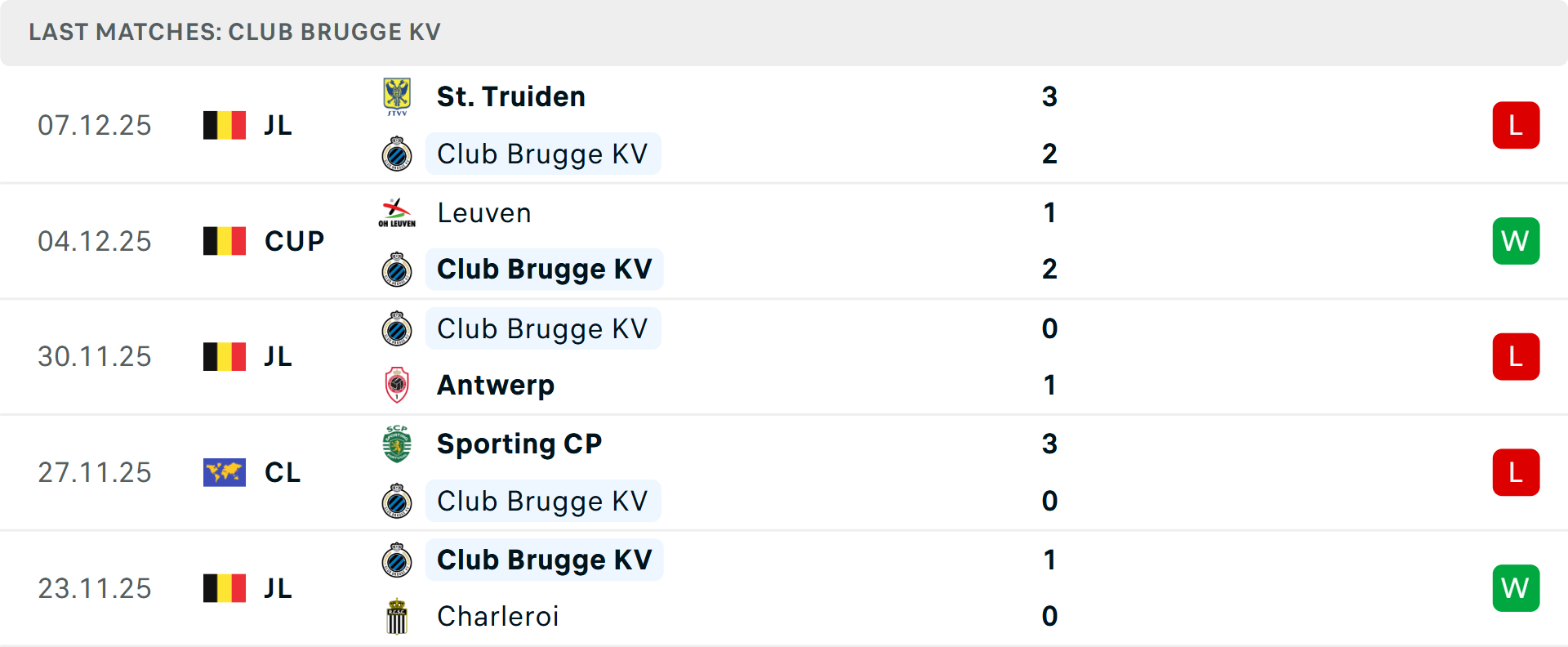This screenshot has width=1568, height=647.
Task: Click the green W badge for Leuven match
Action: pos(1516,240)
